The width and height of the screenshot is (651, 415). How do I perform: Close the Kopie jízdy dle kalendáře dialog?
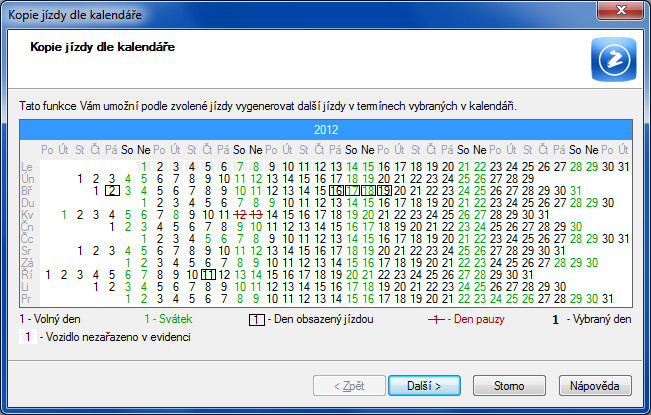tap(621, 10)
